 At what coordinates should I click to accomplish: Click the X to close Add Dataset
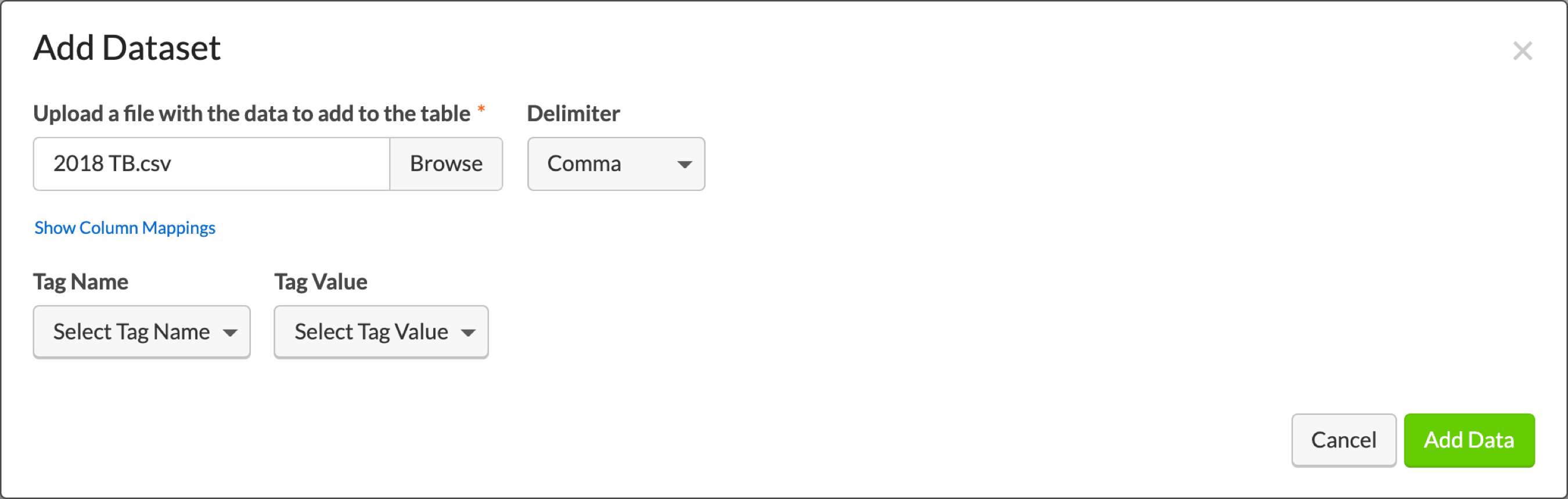pyautogui.click(x=1522, y=51)
